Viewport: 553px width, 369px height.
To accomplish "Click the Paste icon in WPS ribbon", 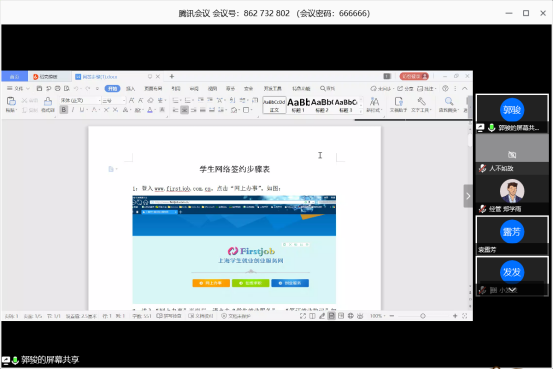I will 11,102.
